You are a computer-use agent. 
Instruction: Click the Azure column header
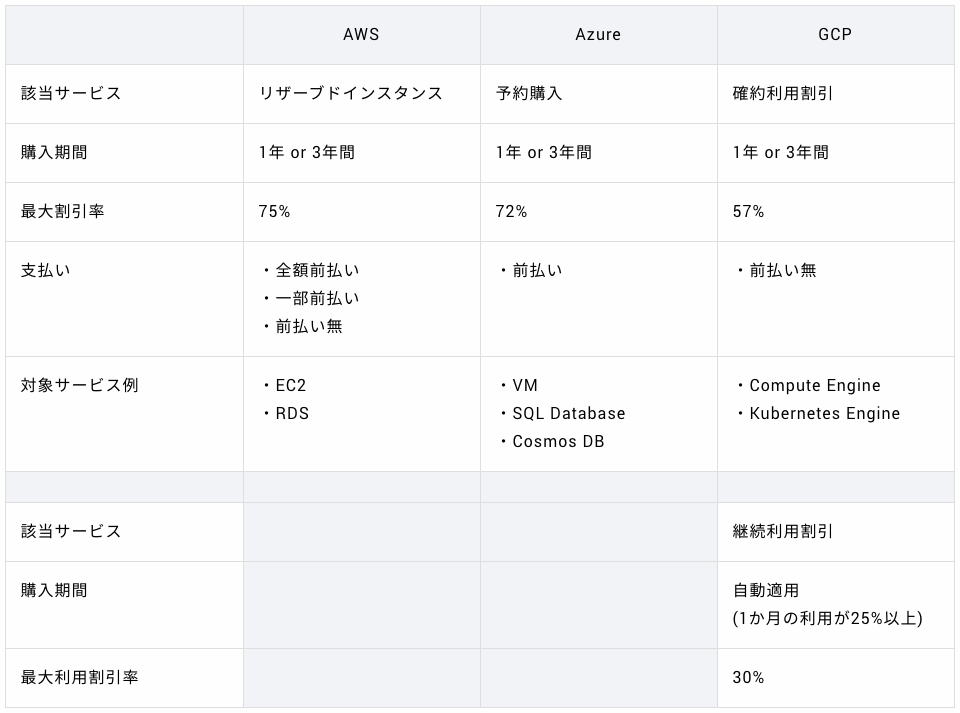598,35
